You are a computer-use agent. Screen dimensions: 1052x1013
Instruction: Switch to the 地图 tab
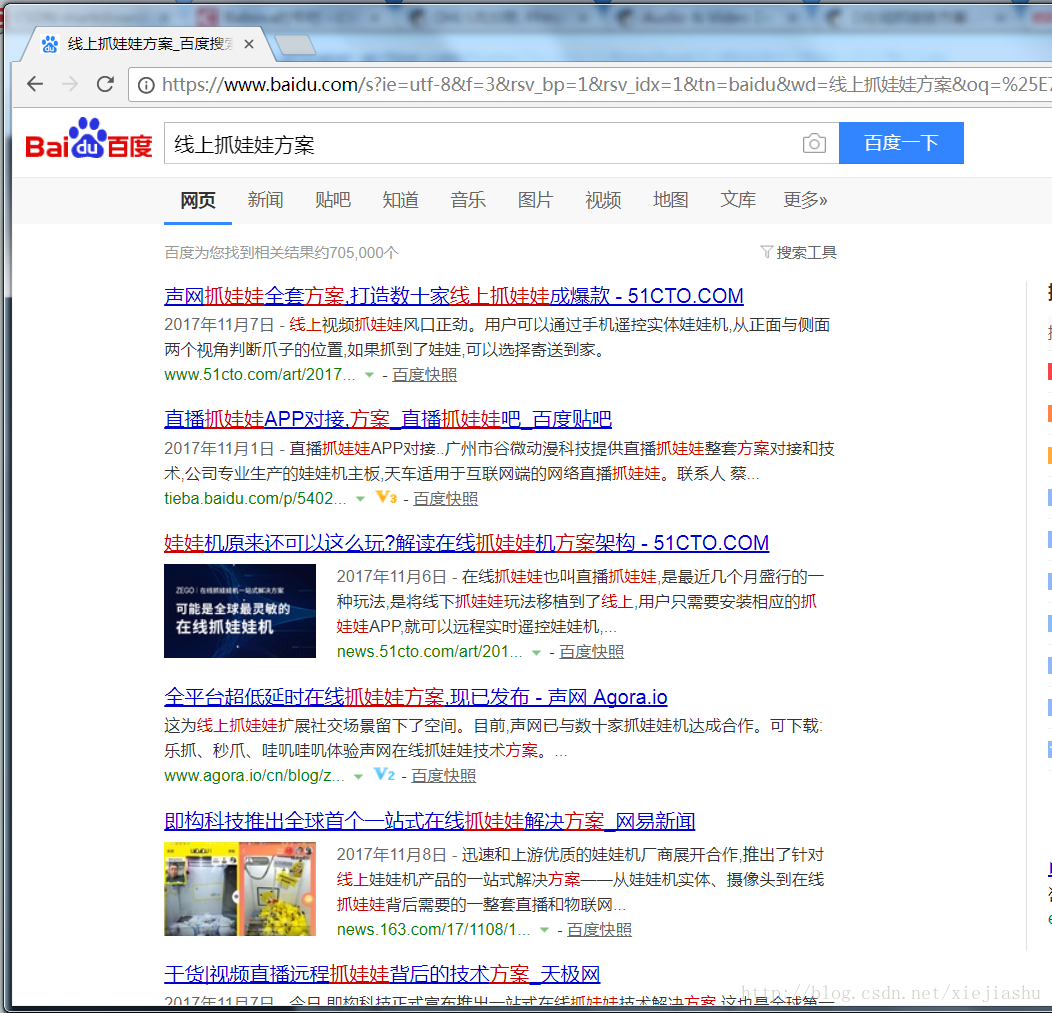tap(670, 200)
